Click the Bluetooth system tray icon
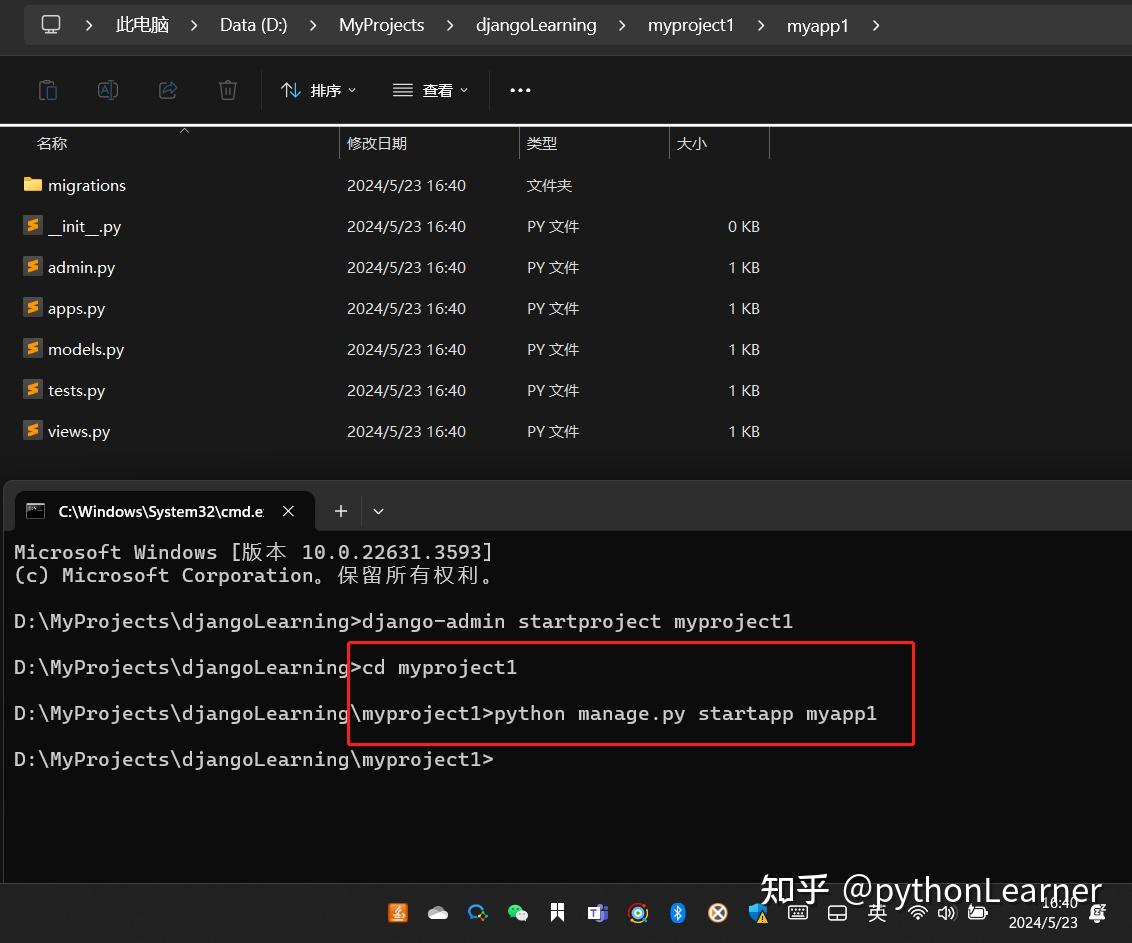The width and height of the screenshot is (1132, 943). (x=678, y=913)
